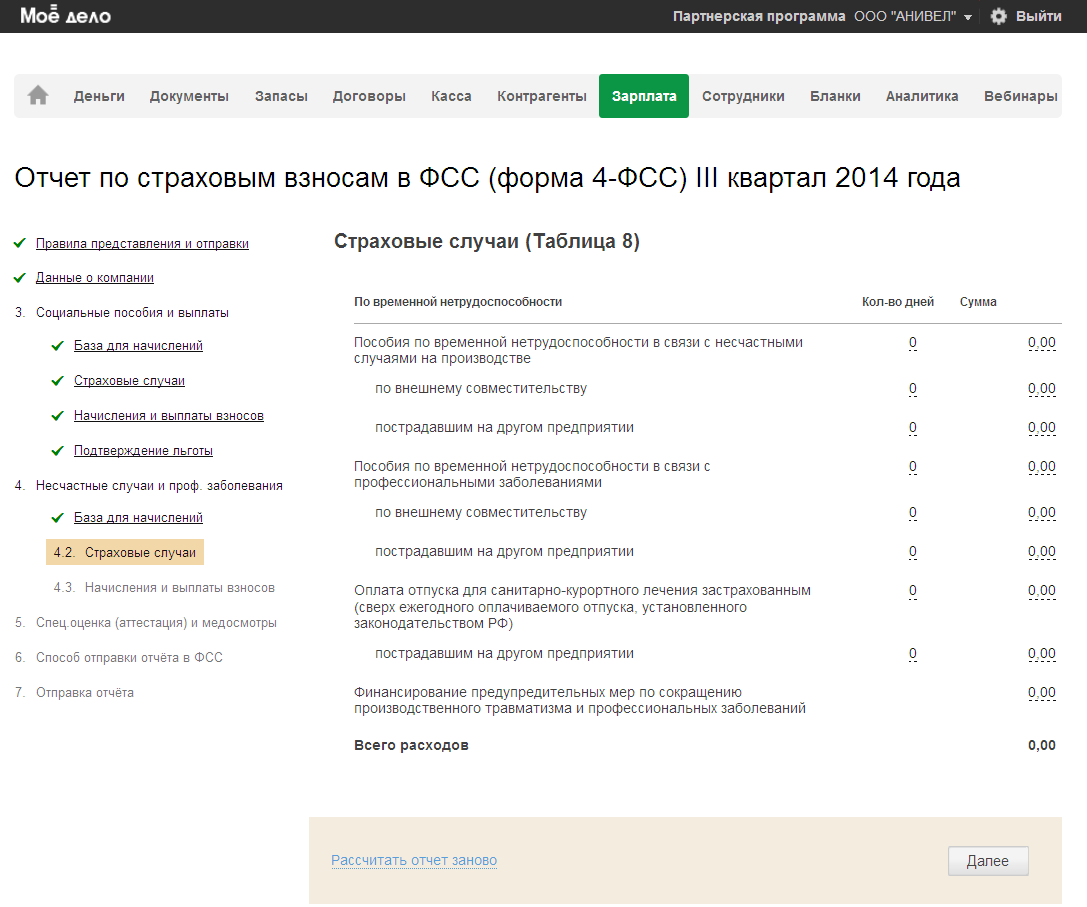1087x907 pixels.
Task: Click the gear settings icon
Action: 998,16
